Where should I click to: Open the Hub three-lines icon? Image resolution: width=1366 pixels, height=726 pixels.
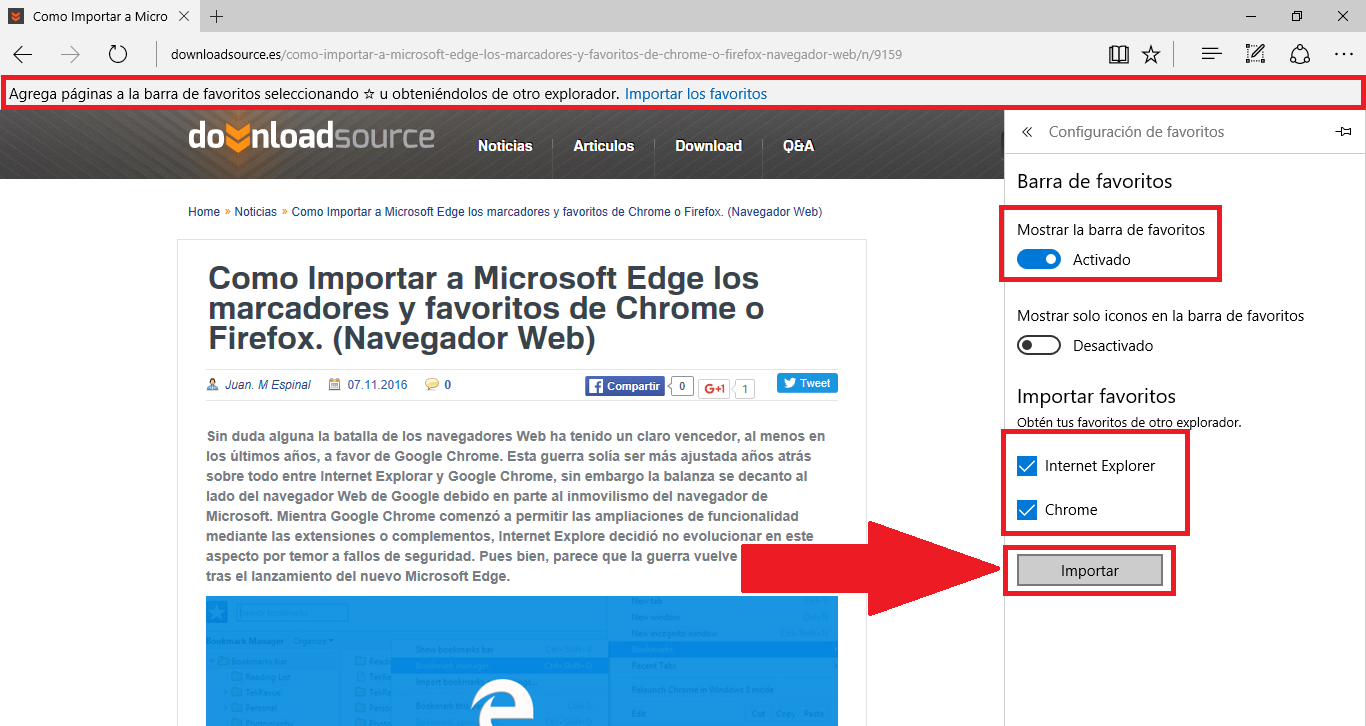[1212, 54]
